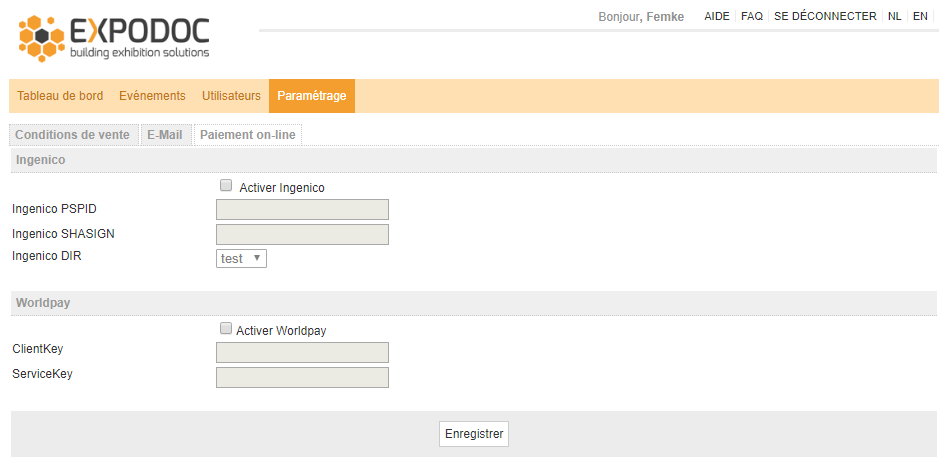The height and width of the screenshot is (458, 944).
Task: Open the Ingenico DIR test dropdown
Action: coord(241,258)
